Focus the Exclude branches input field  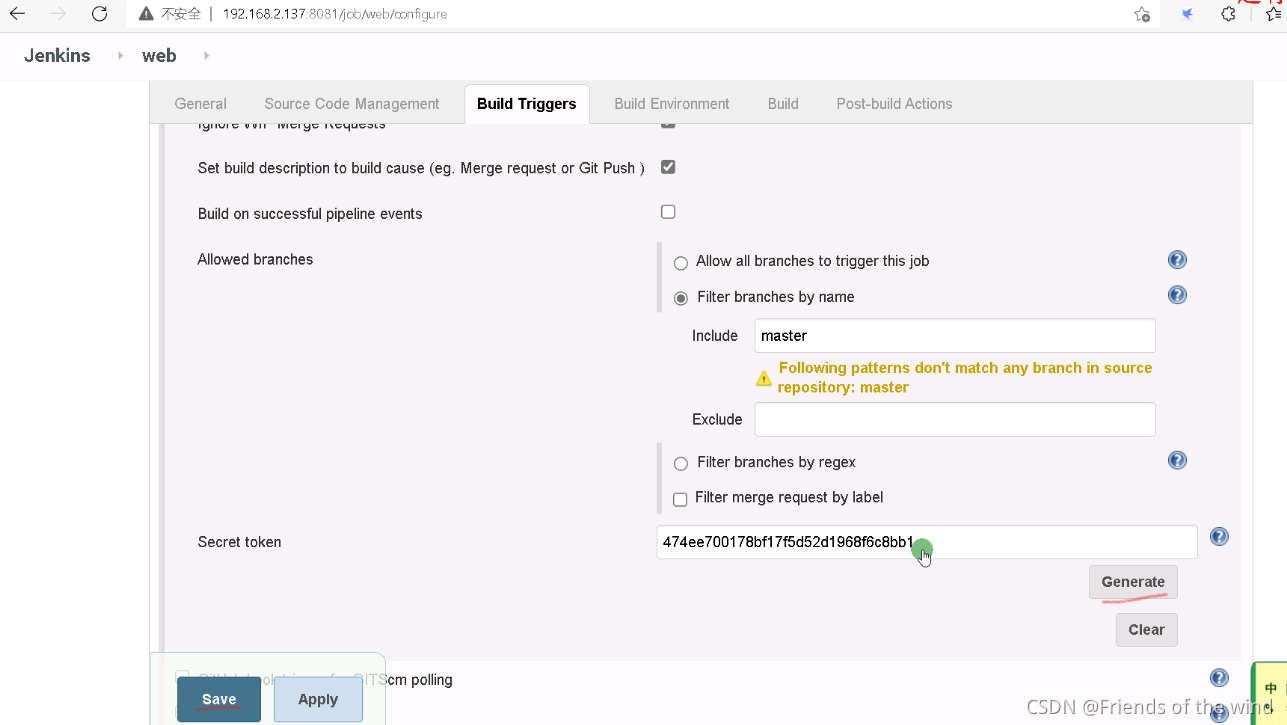[955, 419]
